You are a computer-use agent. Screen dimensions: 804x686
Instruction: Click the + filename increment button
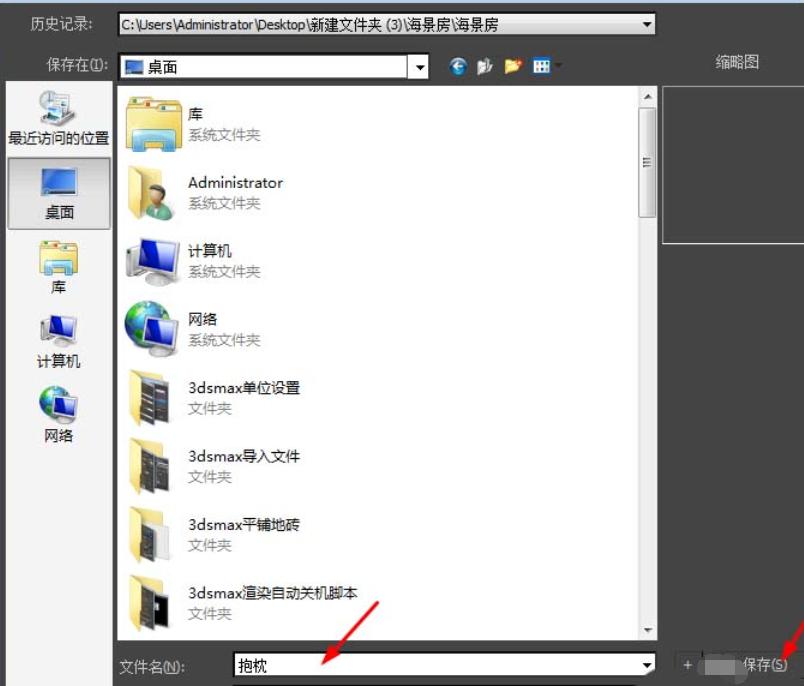pos(687,664)
